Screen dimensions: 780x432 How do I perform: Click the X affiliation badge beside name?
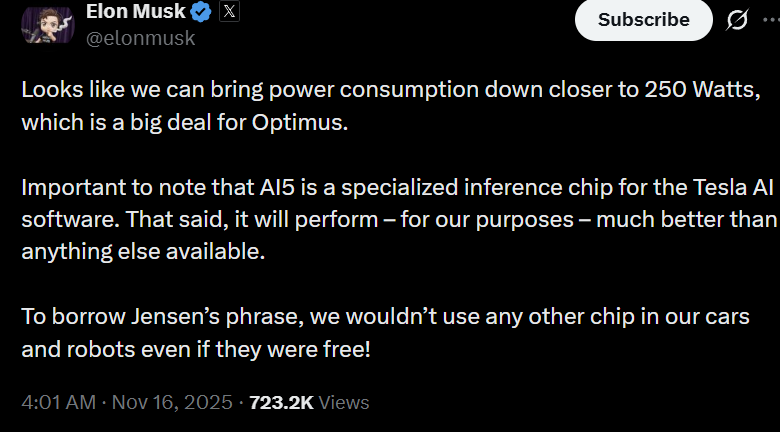point(227,13)
